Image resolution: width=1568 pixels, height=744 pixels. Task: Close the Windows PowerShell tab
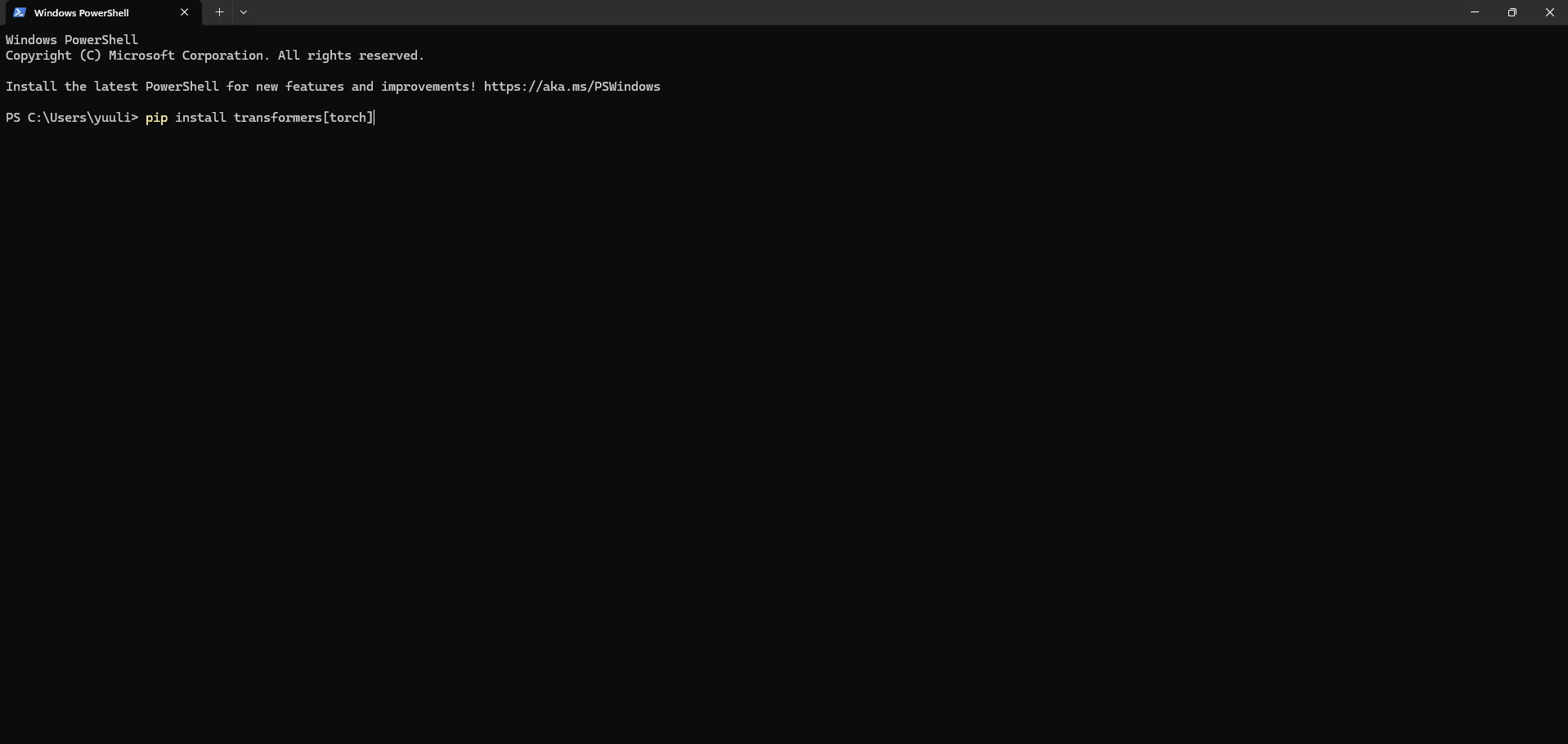click(184, 12)
